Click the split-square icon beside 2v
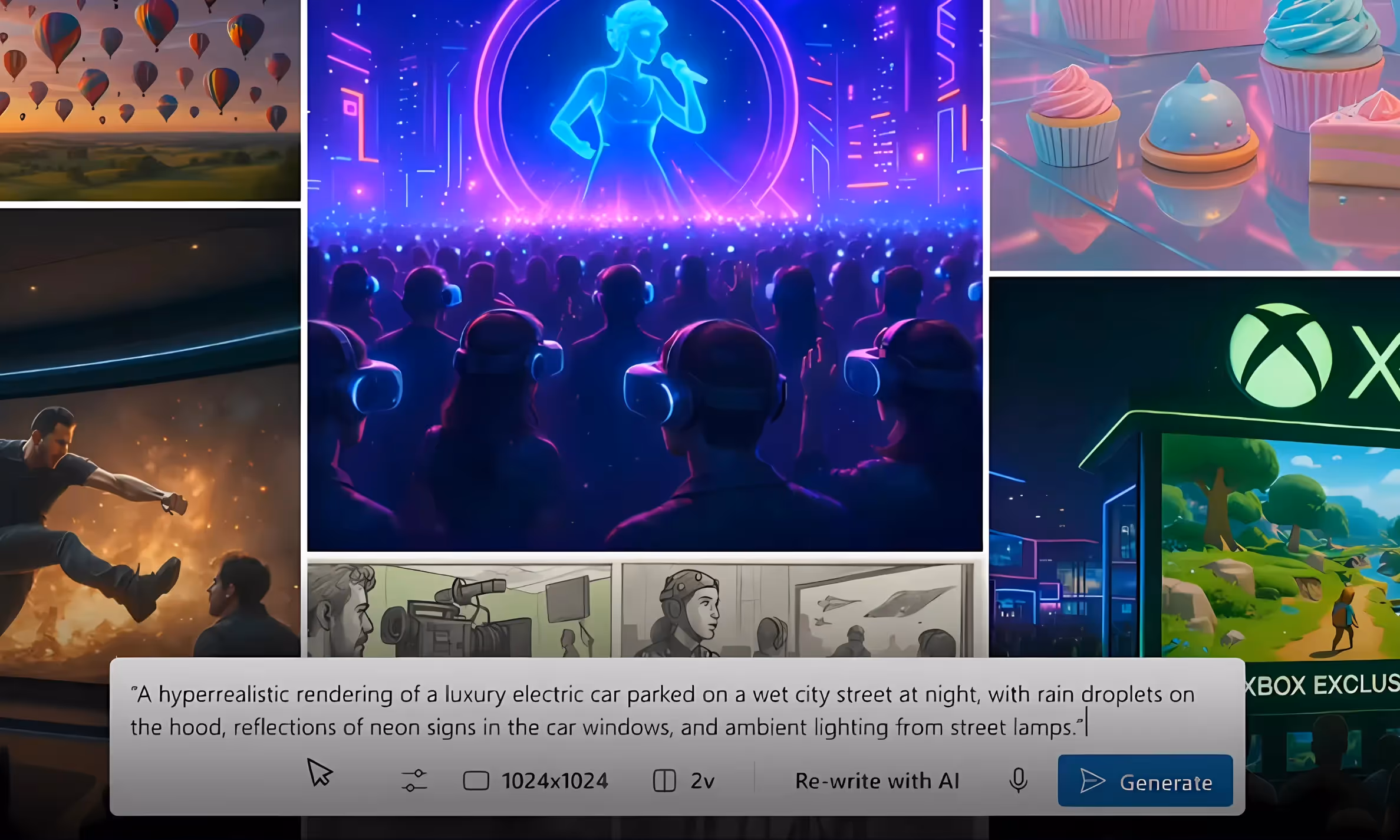1400x840 pixels. click(664, 781)
